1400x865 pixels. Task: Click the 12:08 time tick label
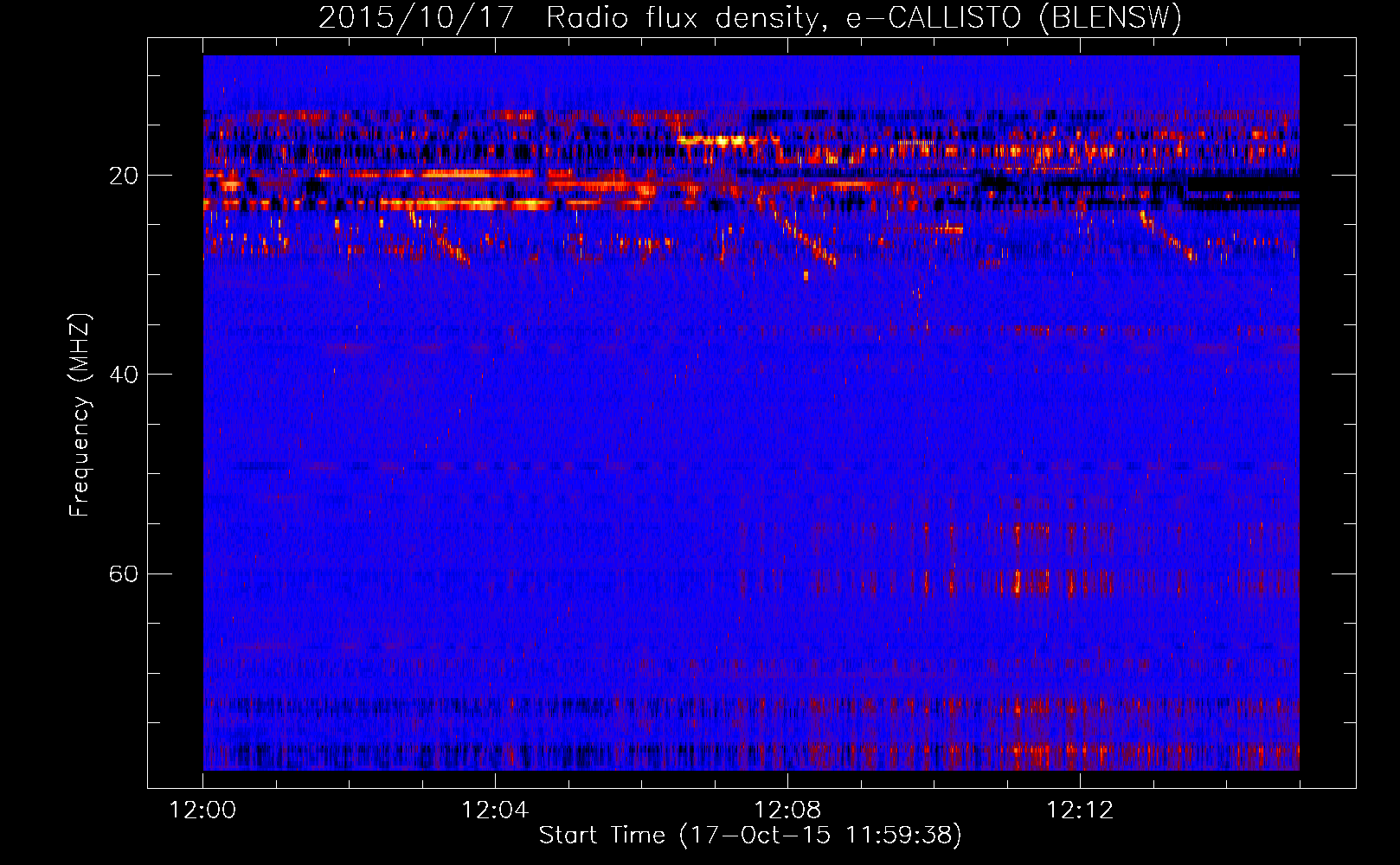point(787,811)
